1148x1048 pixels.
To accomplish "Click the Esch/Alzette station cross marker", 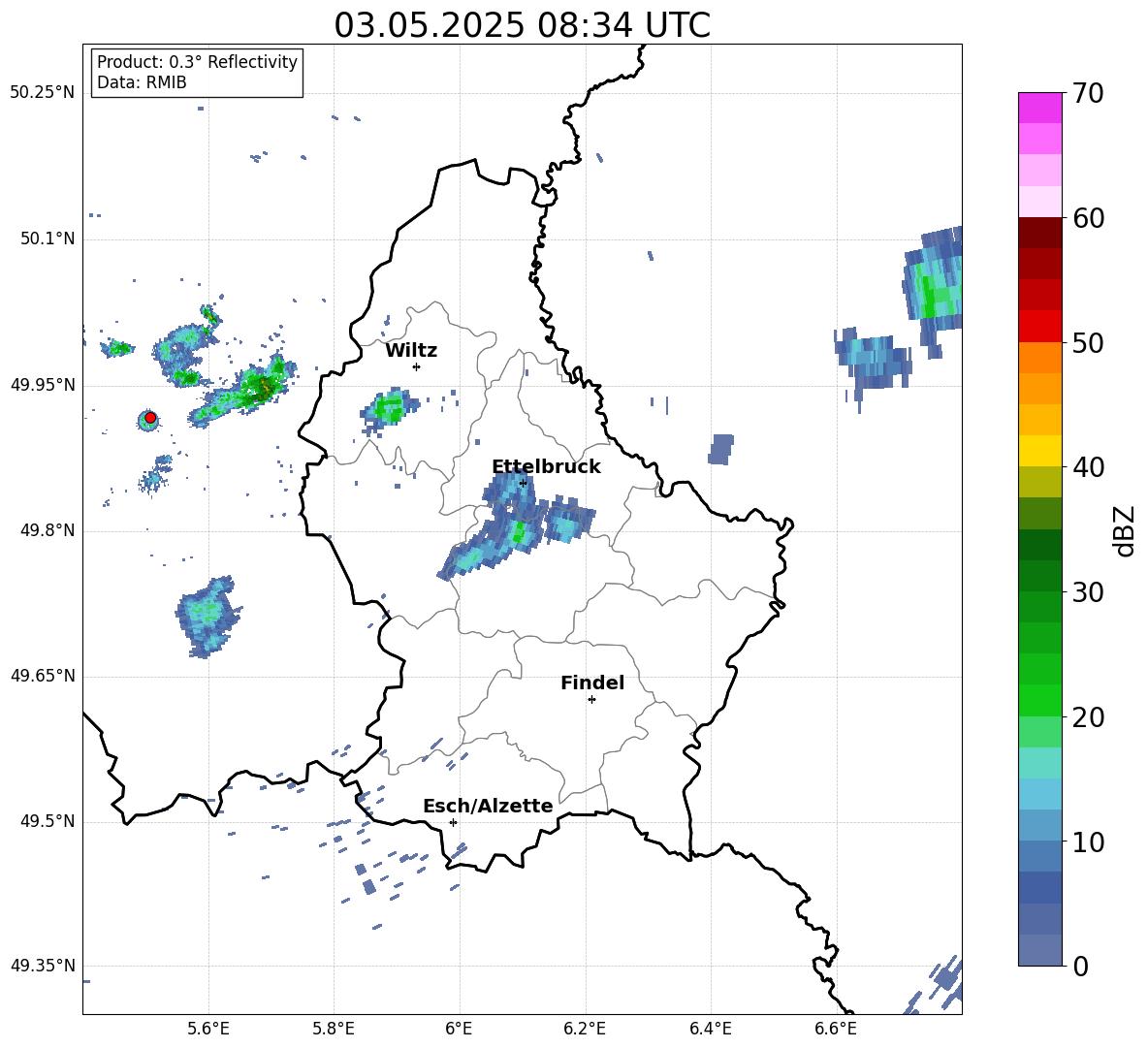I will click(x=453, y=822).
